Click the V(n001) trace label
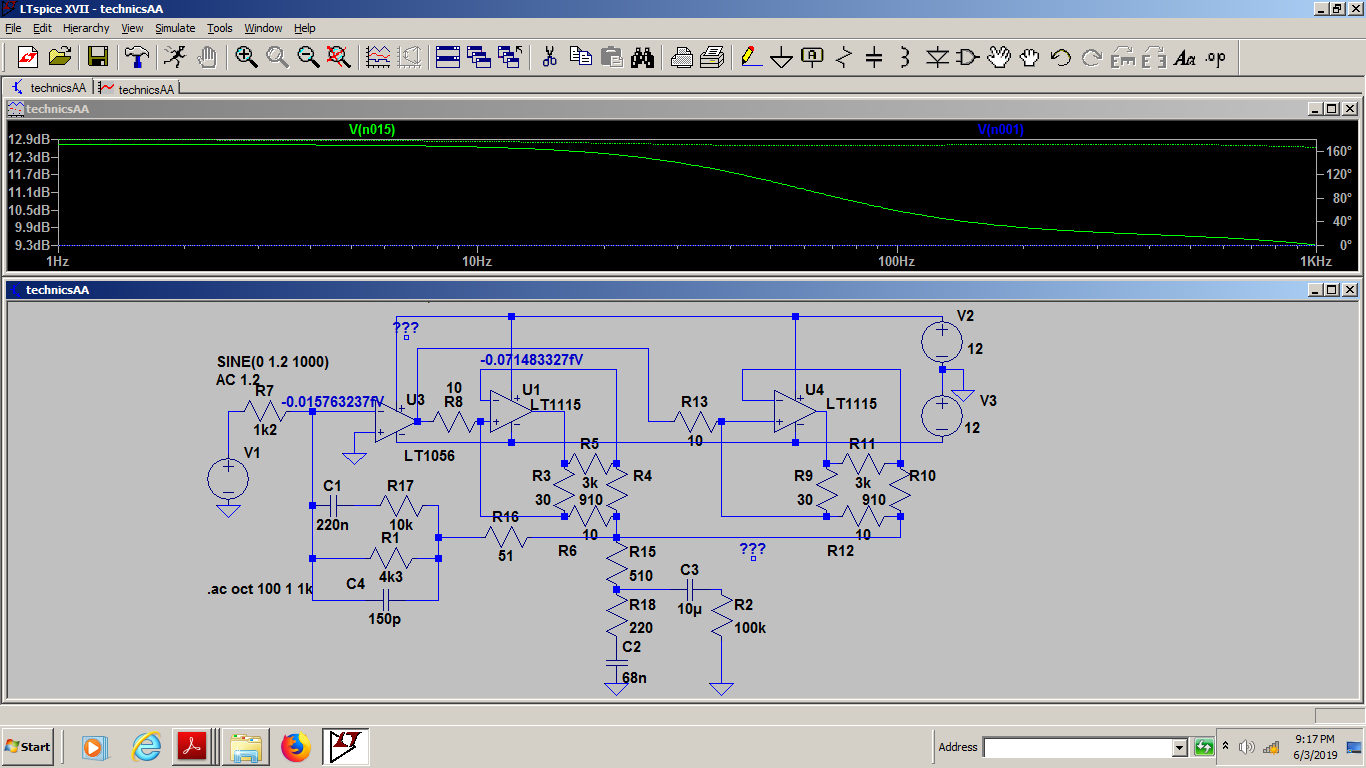The image size is (1366, 768). (1001, 129)
